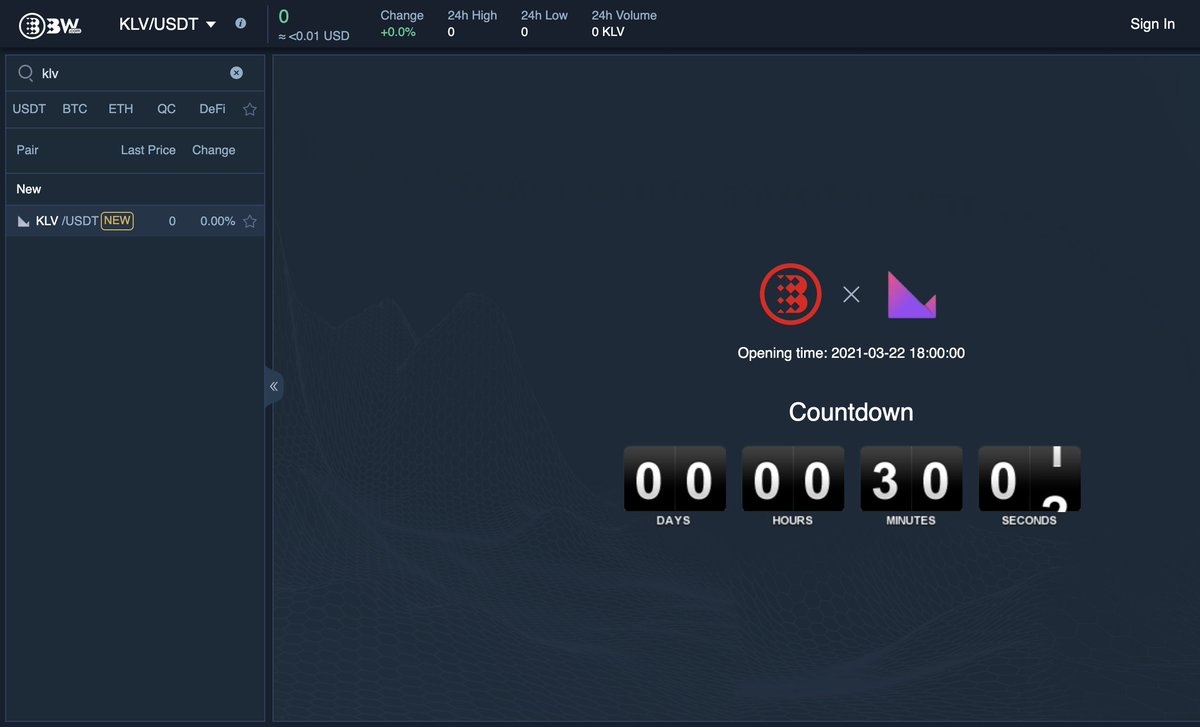Viewport: 1200px width, 727px height.
Task: Click the MINUTES countdown showing 30
Action: pos(911,479)
